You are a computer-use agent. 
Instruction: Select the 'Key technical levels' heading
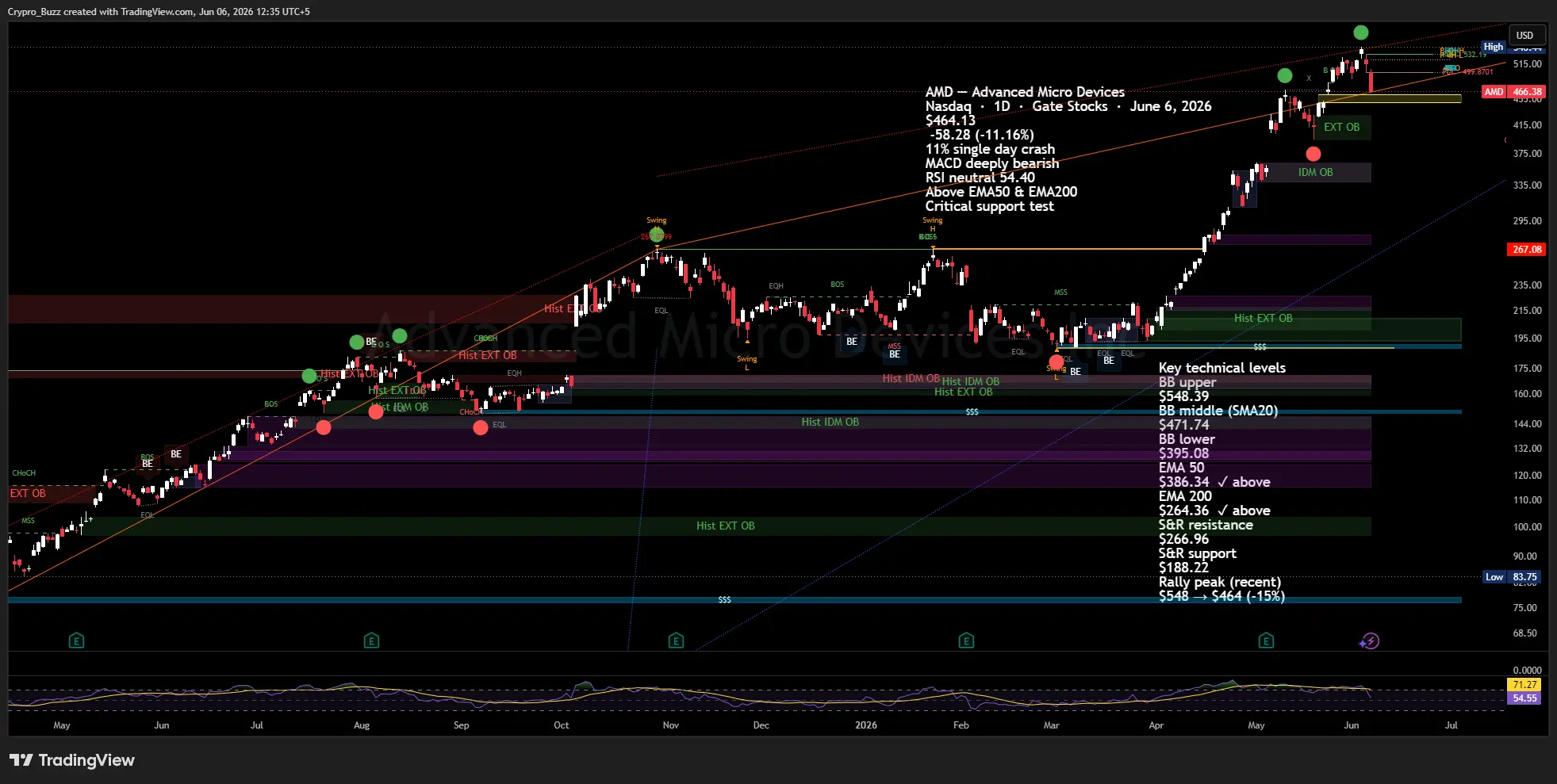pyautogui.click(x=1222, y=368)
